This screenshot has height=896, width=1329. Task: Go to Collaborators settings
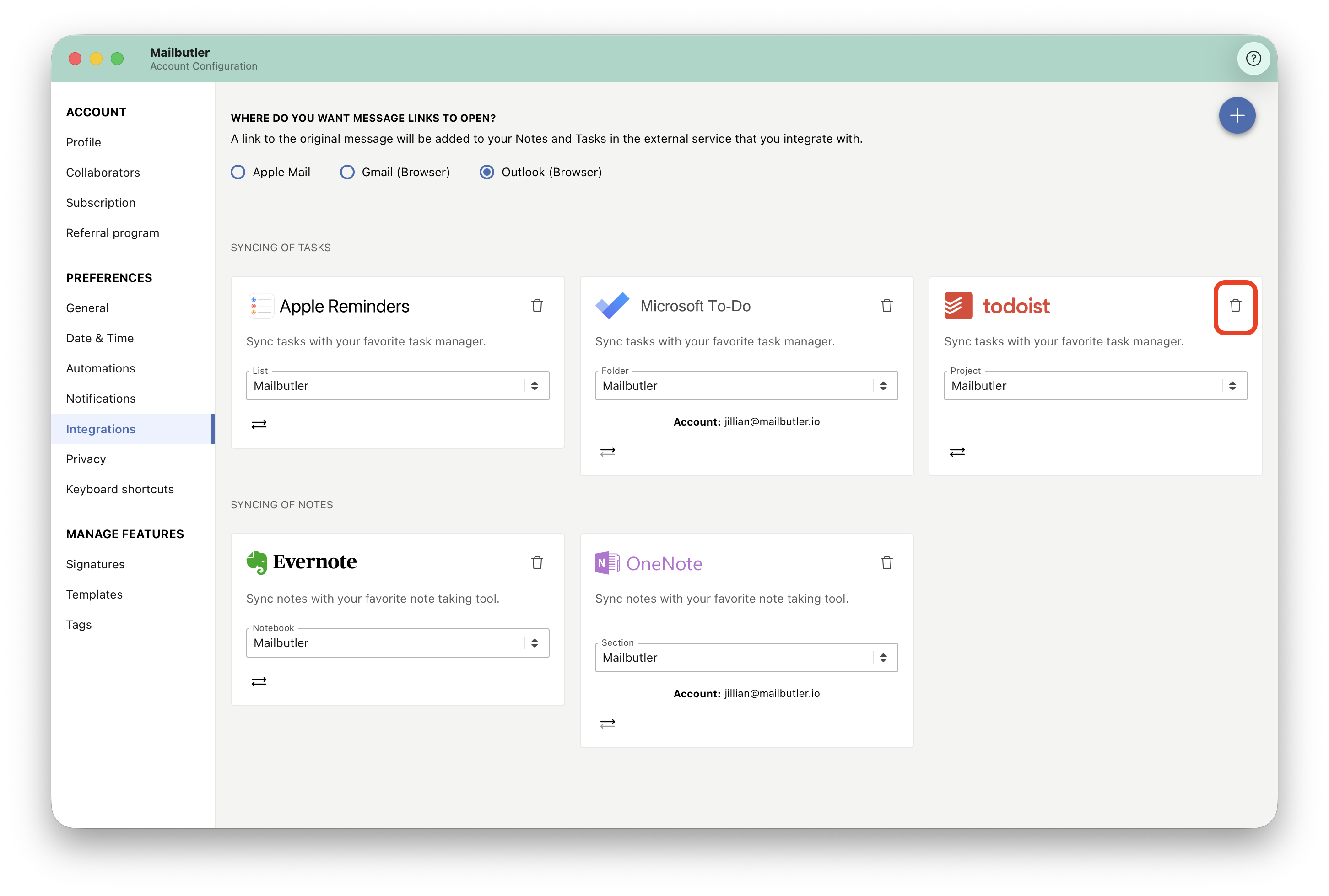(103, 173)
